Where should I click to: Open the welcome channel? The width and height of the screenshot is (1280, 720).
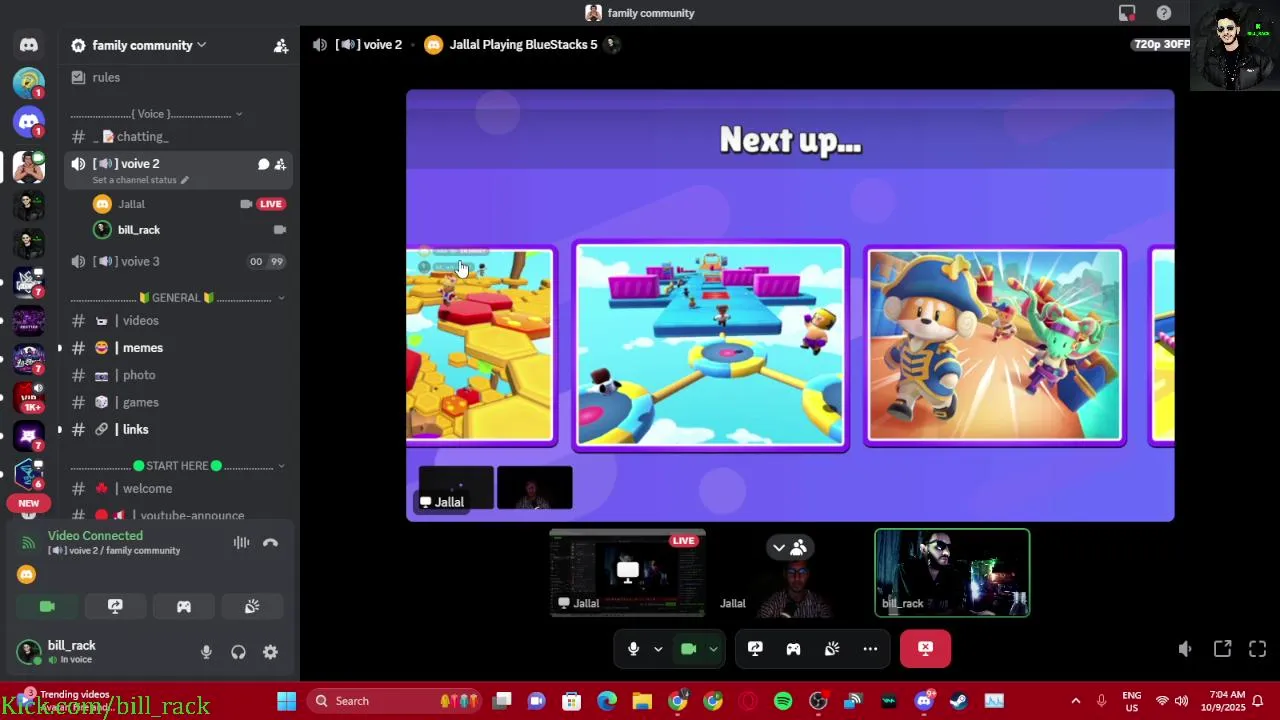[x=177, y=489]
